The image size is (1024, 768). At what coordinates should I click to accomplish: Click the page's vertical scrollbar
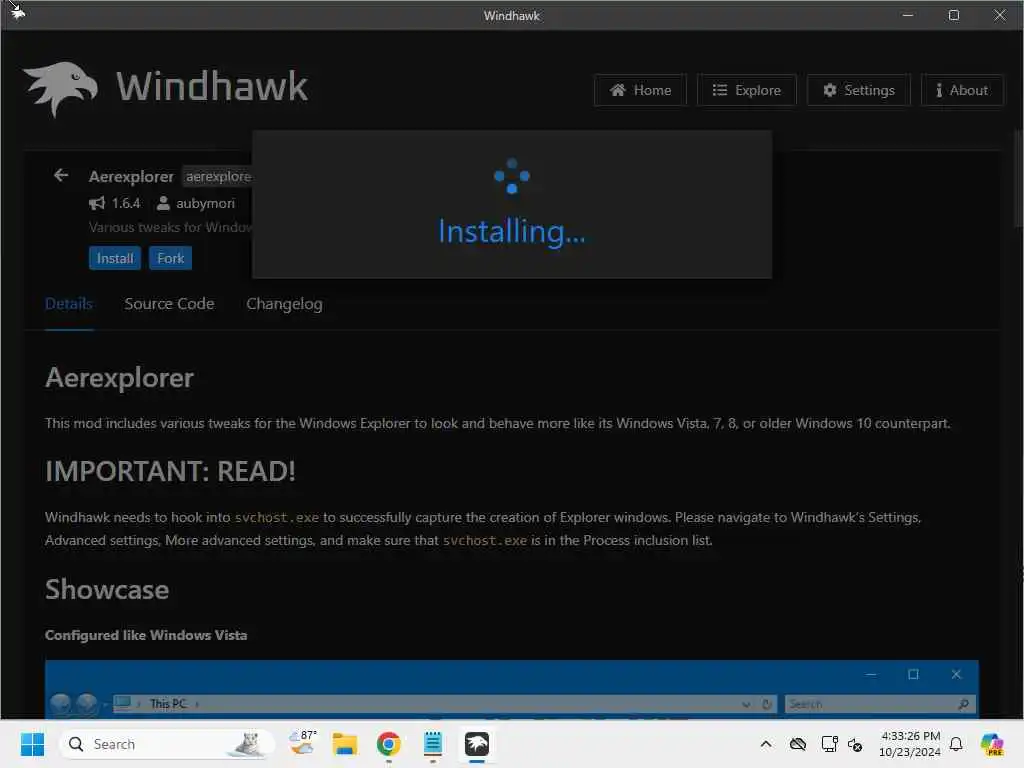coord(1018,178)
